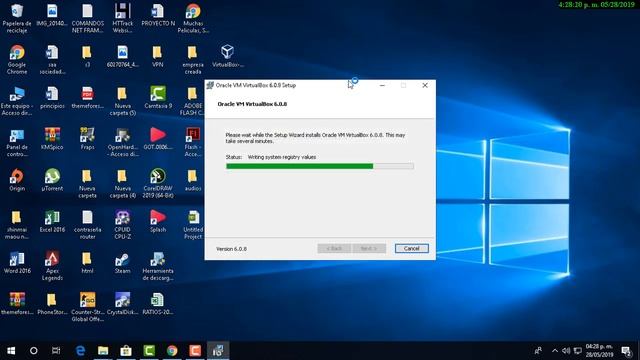Show hidden system tray icons

tap(555, 351)
